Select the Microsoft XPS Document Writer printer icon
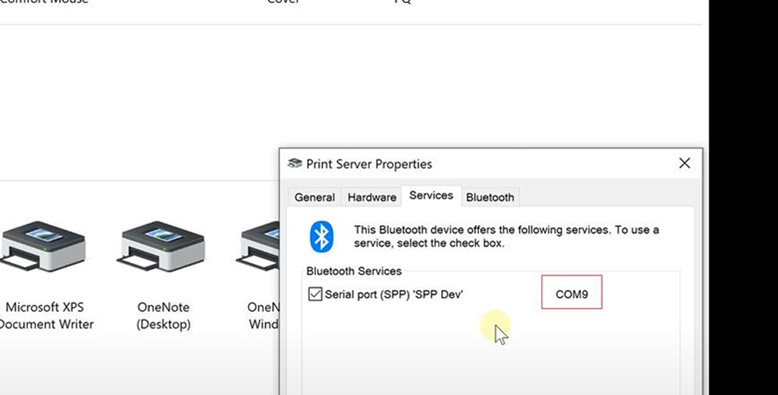This screenshot has width=778, height=395. pyautogui.click(x=43, y=246)
